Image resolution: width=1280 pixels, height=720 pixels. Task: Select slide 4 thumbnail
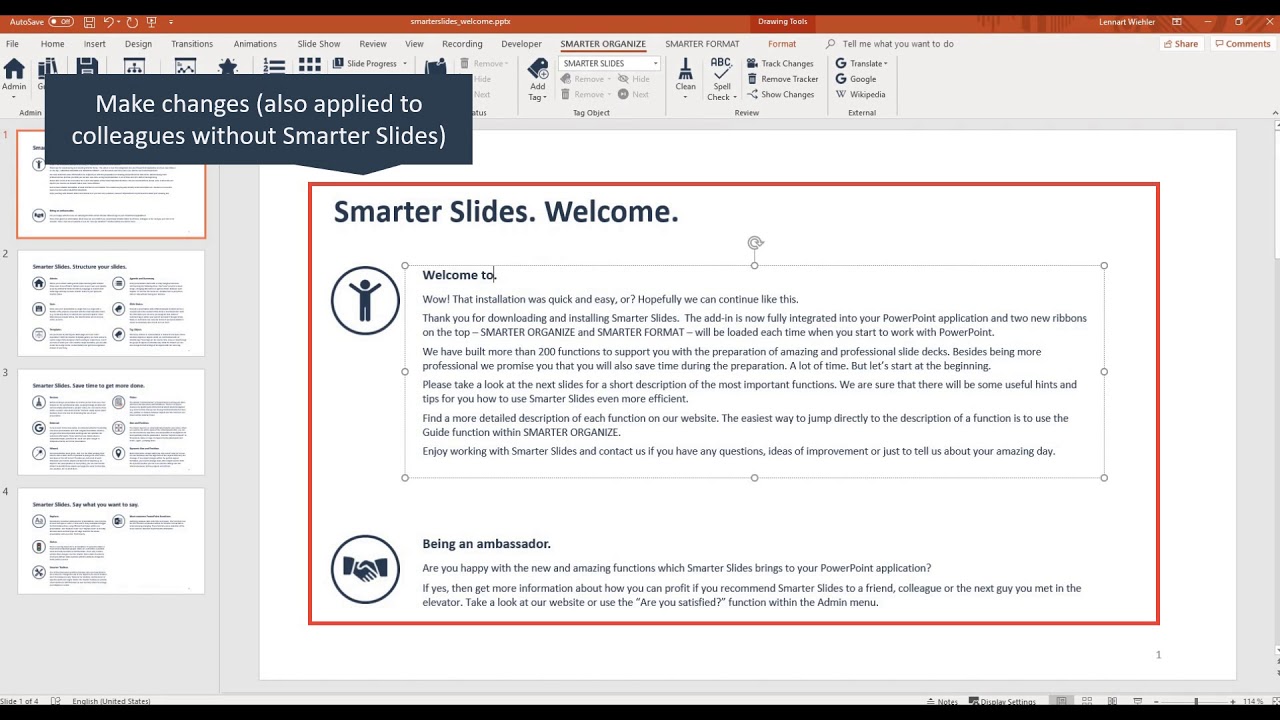(111, 541)
